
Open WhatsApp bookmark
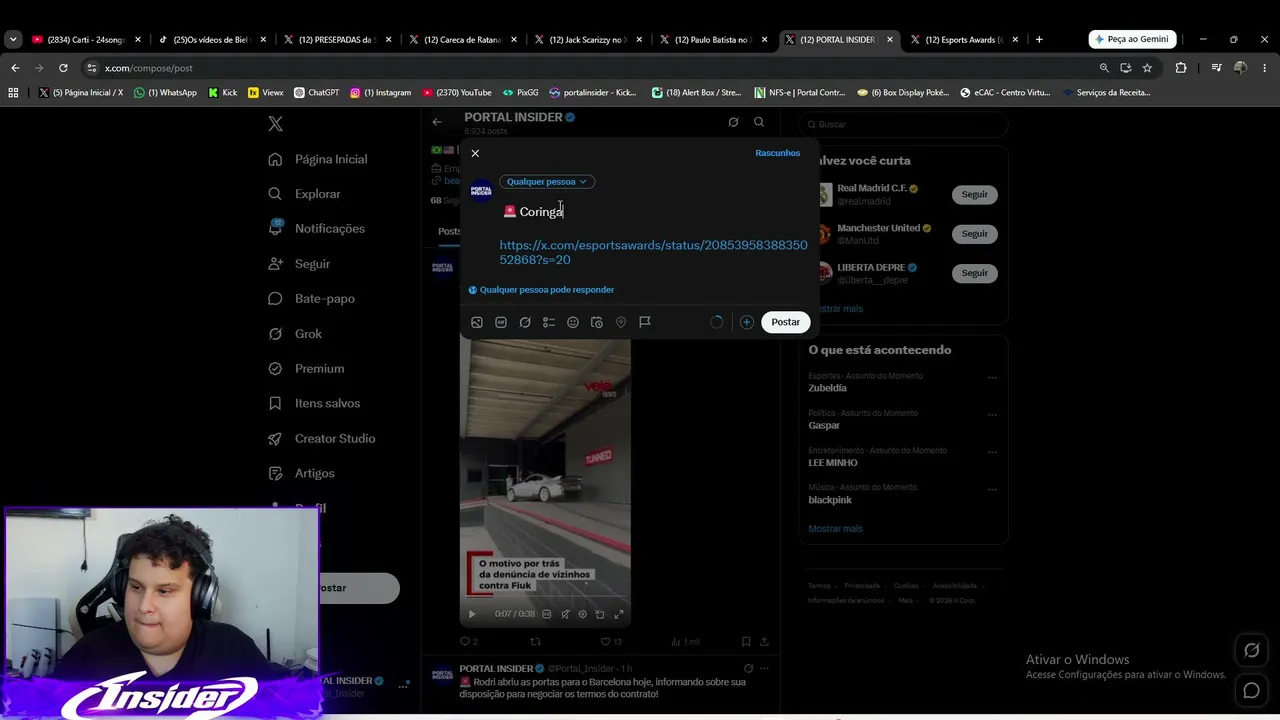tap(165, 93)
